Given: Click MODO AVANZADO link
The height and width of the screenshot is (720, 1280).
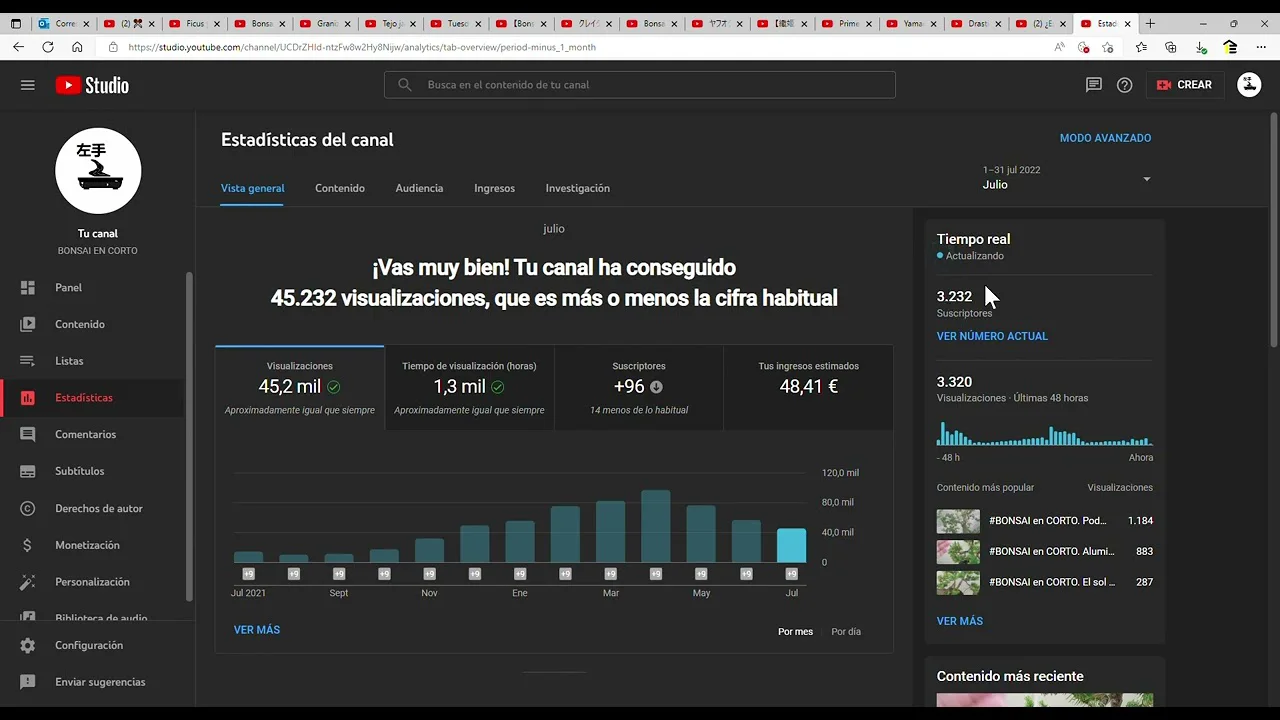Looking at the screenshot, I should coord(1105,138).
